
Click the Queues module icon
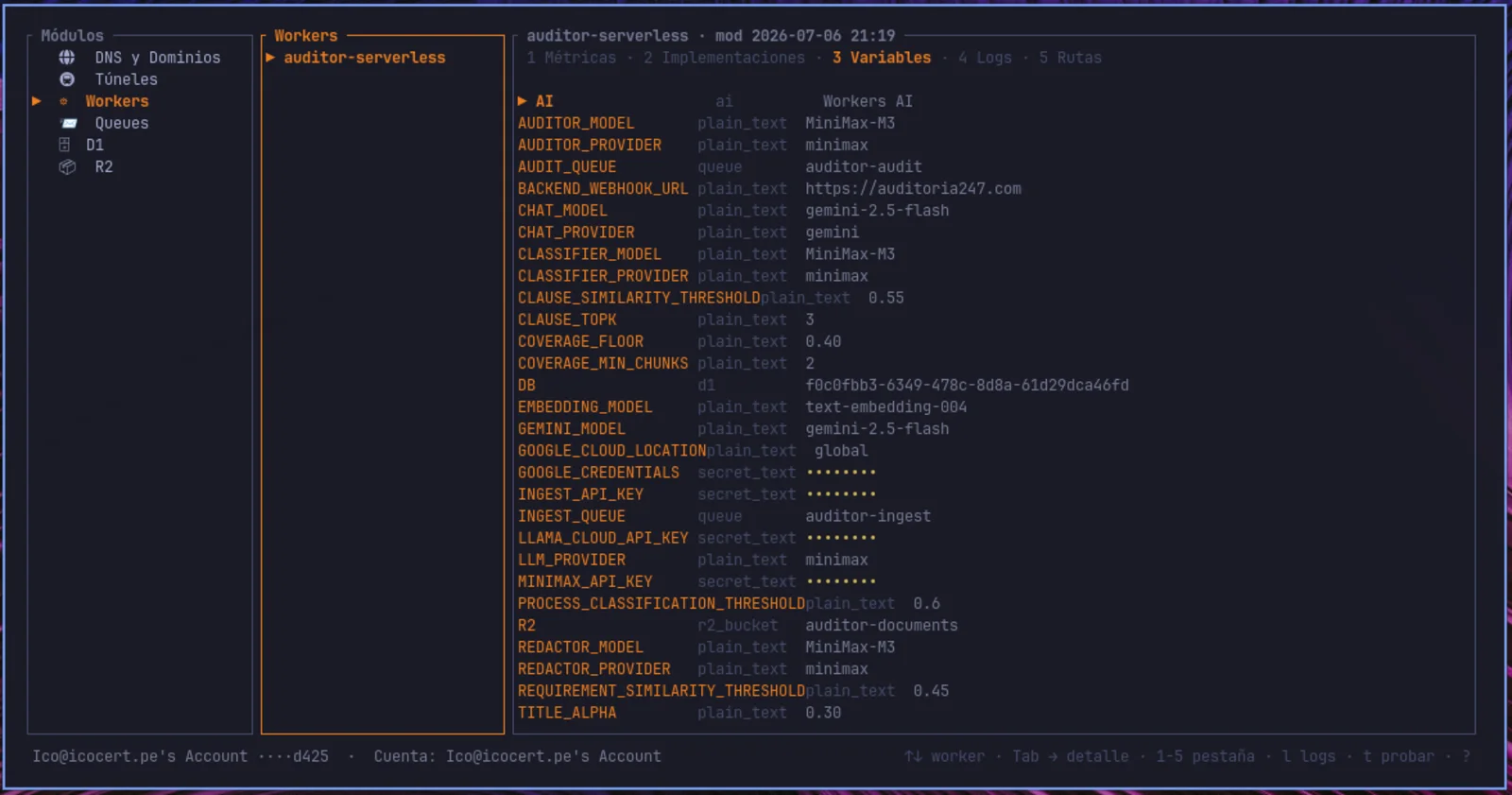(x=69, y=123)
